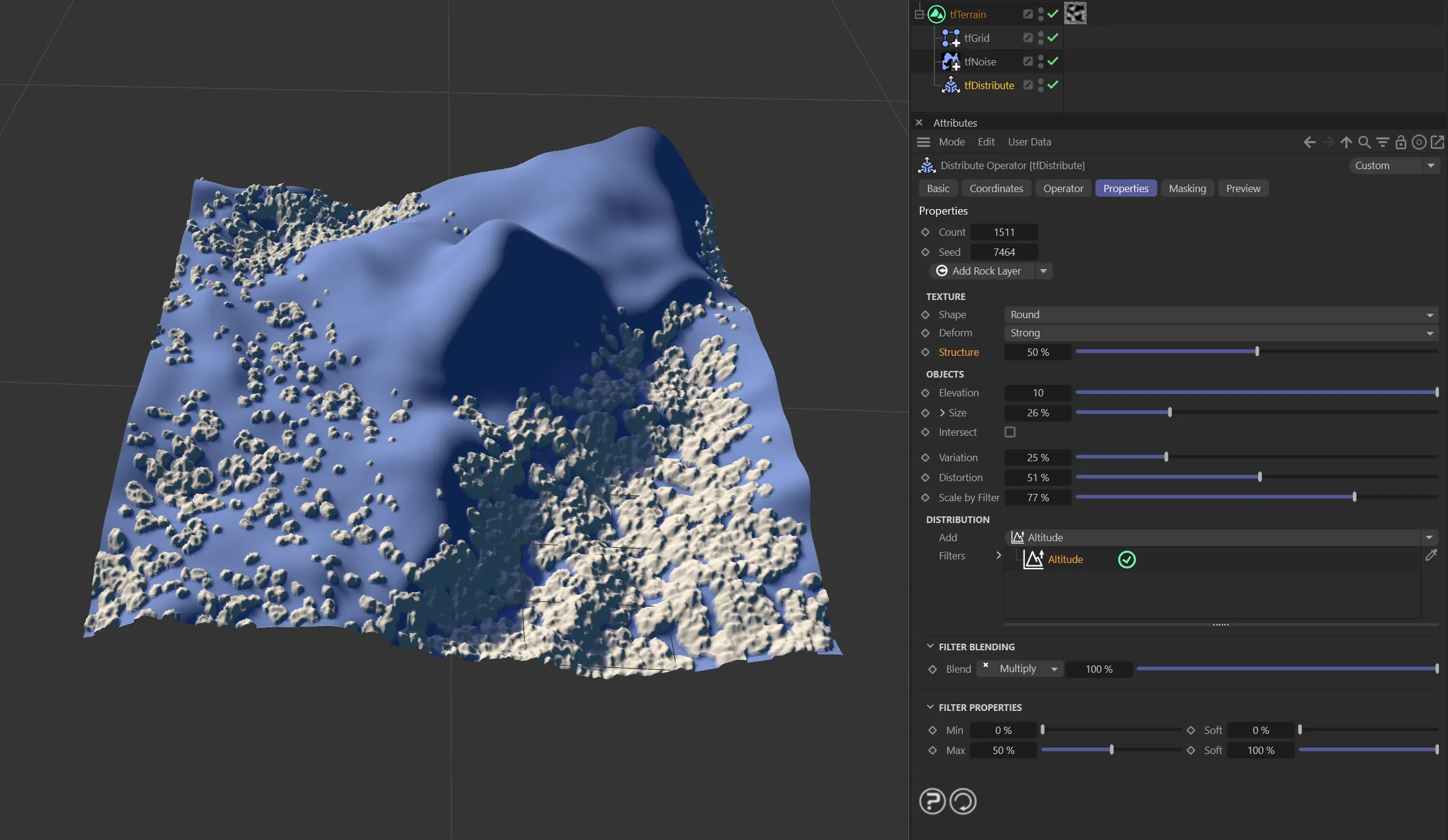Open the User Data menu

click(1029, 142)
